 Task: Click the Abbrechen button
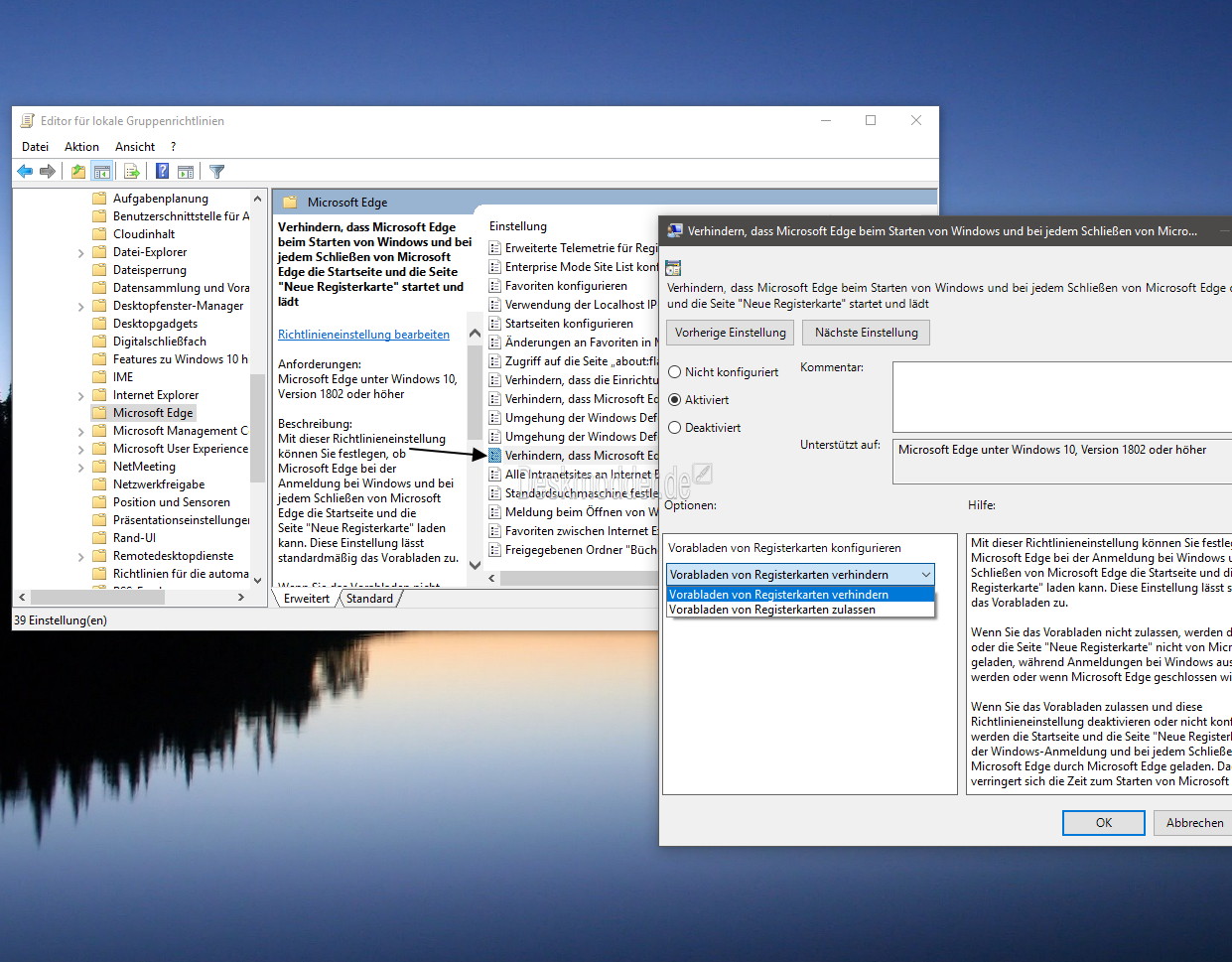[x=1194, y=823]
